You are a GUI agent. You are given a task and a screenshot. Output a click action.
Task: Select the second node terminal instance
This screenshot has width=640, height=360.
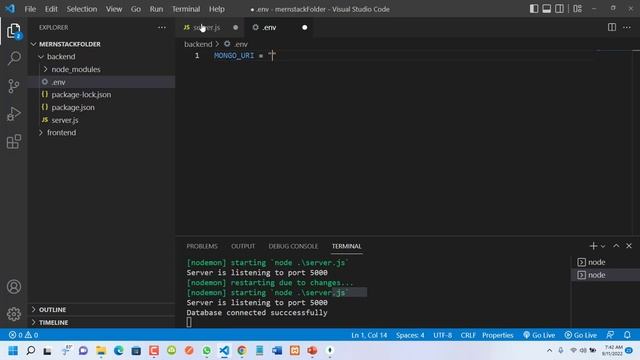click(605, 275)
